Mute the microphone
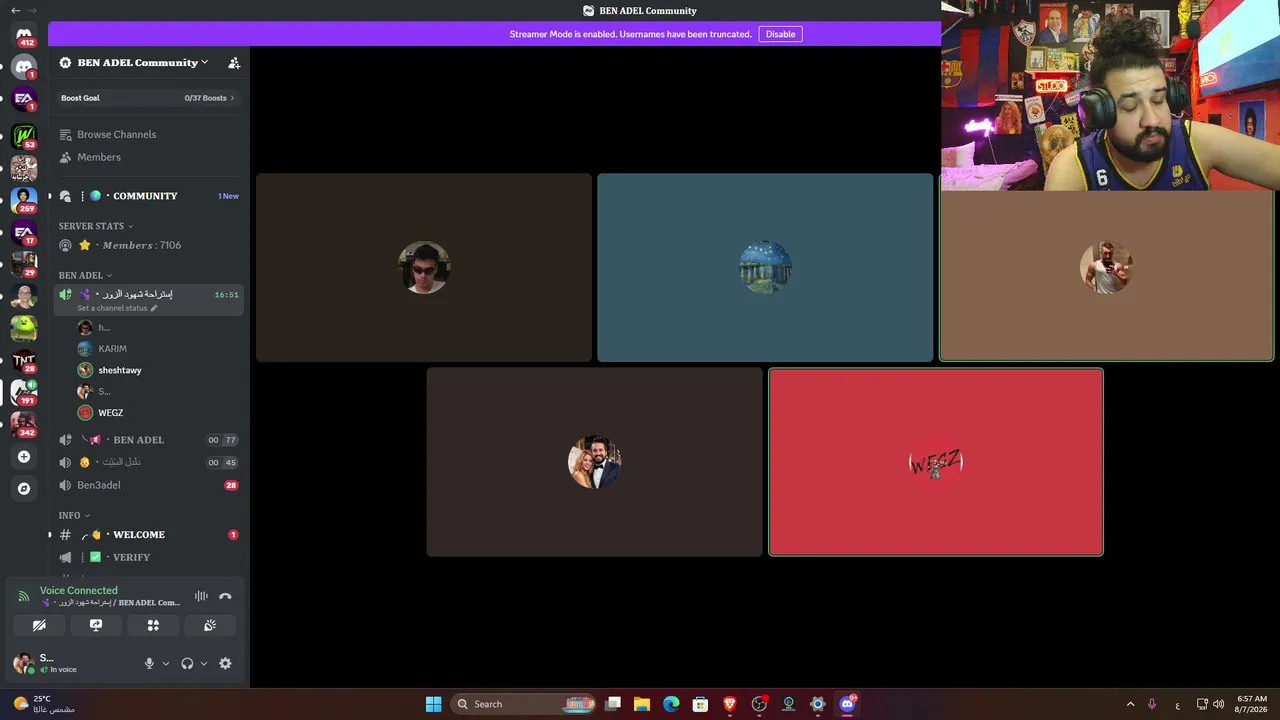Viewport: 1280px width, 720px height. tap(149, 663)
